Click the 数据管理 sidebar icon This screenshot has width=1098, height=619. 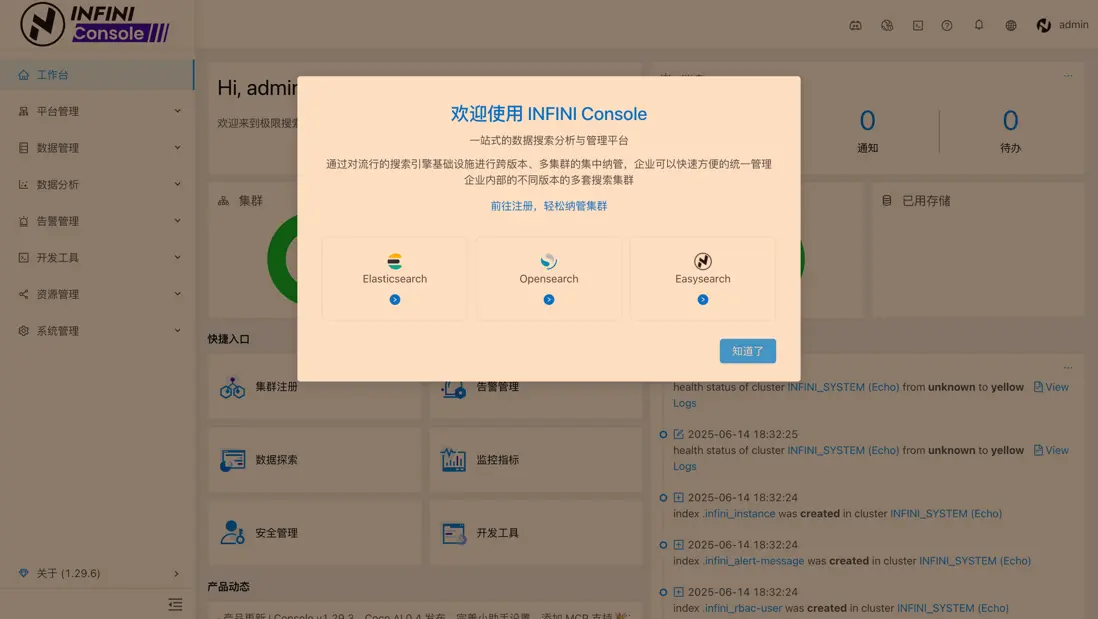point(23,148)
